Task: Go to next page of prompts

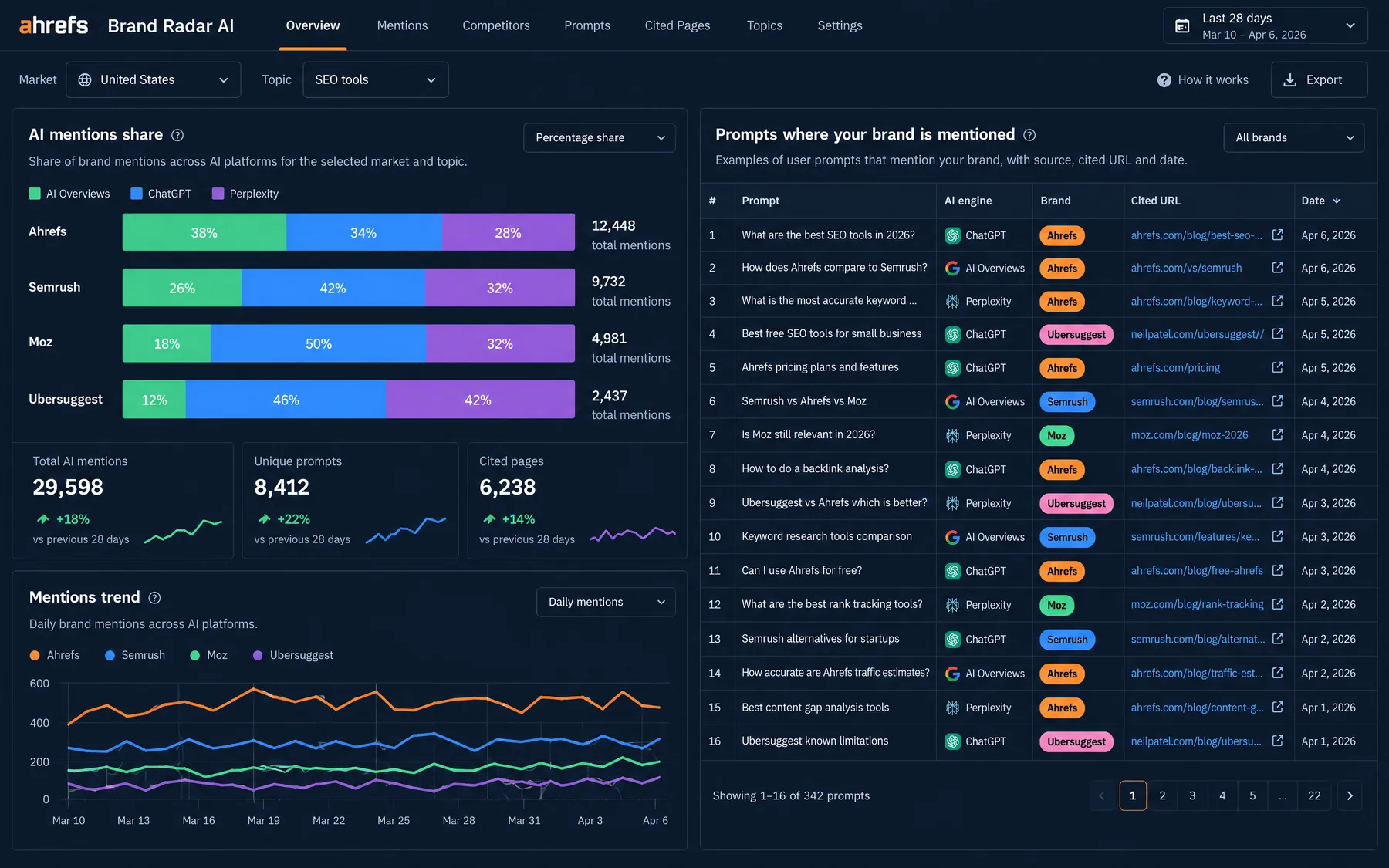Action: (1349, 795)
